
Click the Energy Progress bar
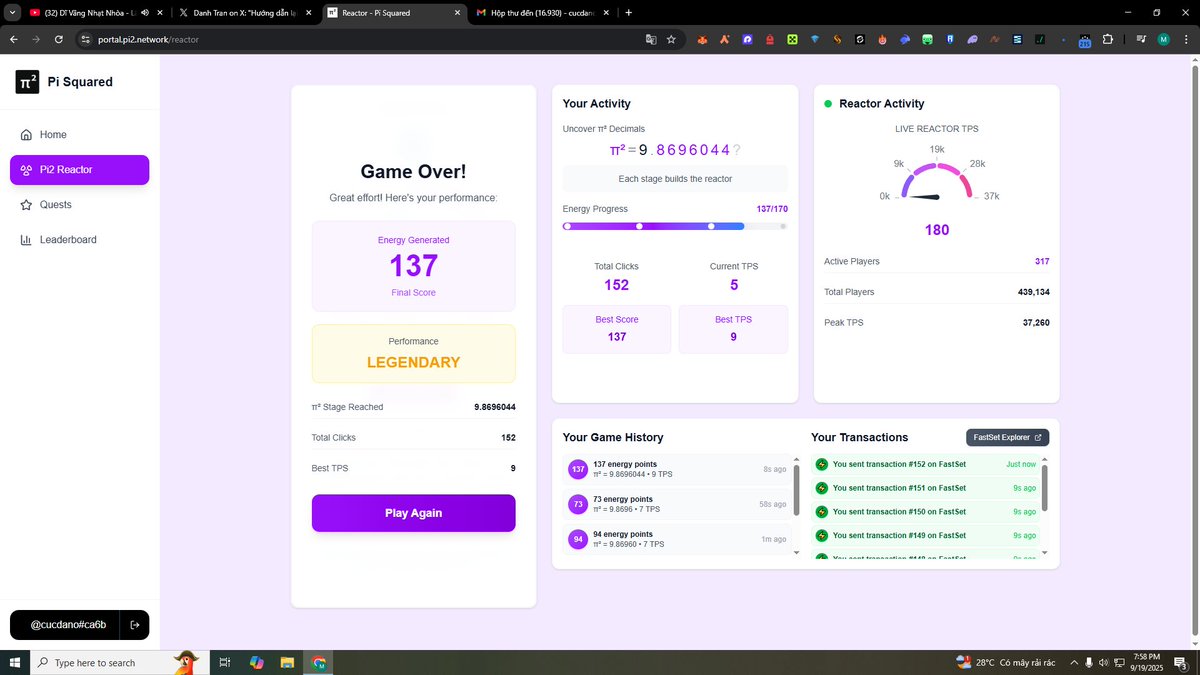(x=675, y=226)
